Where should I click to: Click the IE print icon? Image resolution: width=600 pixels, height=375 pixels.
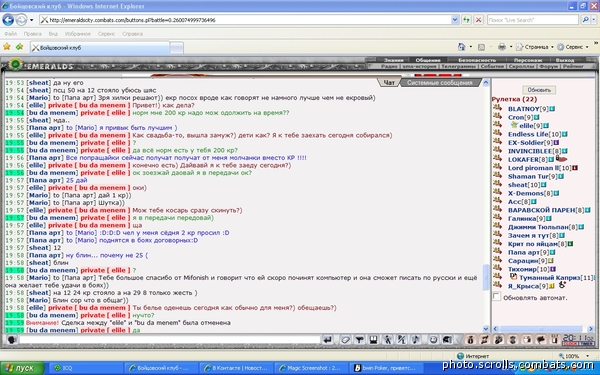point(502,47)
